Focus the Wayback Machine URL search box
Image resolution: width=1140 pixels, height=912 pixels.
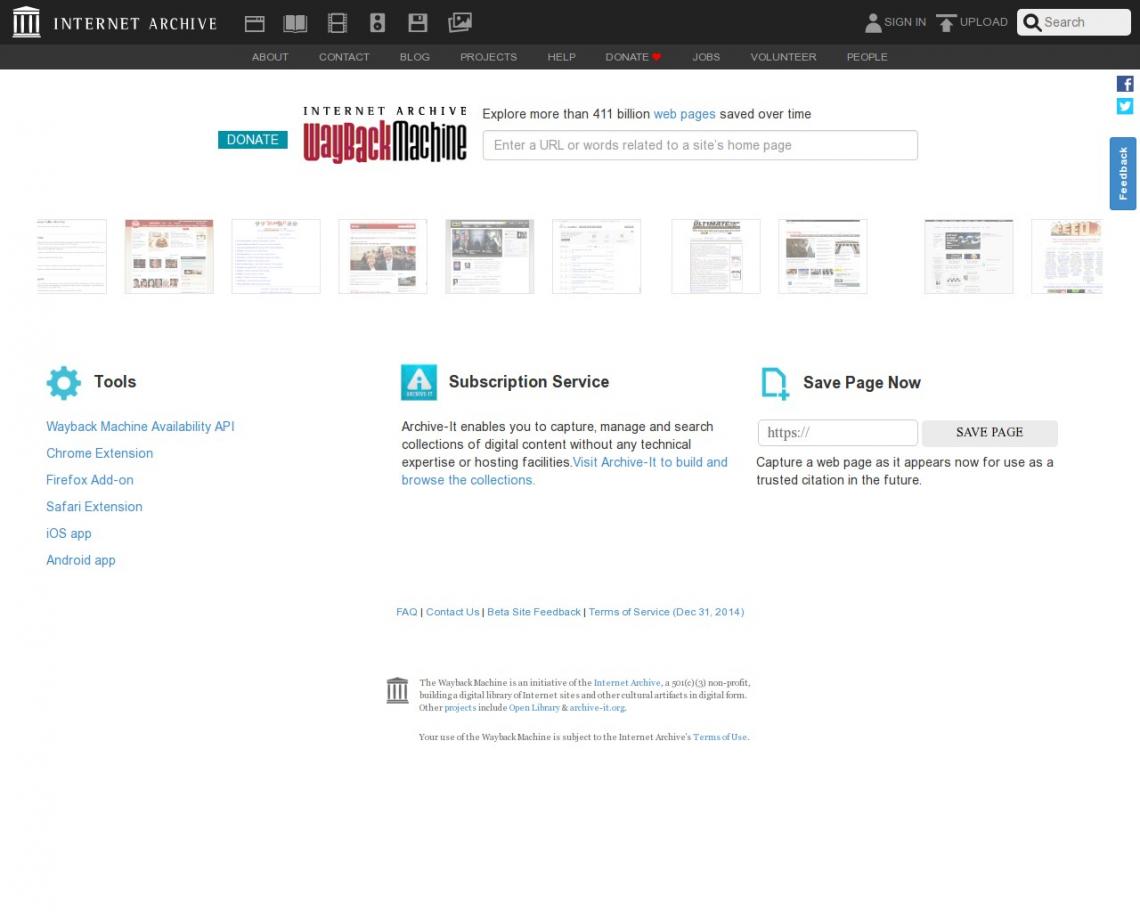[700, 145]
